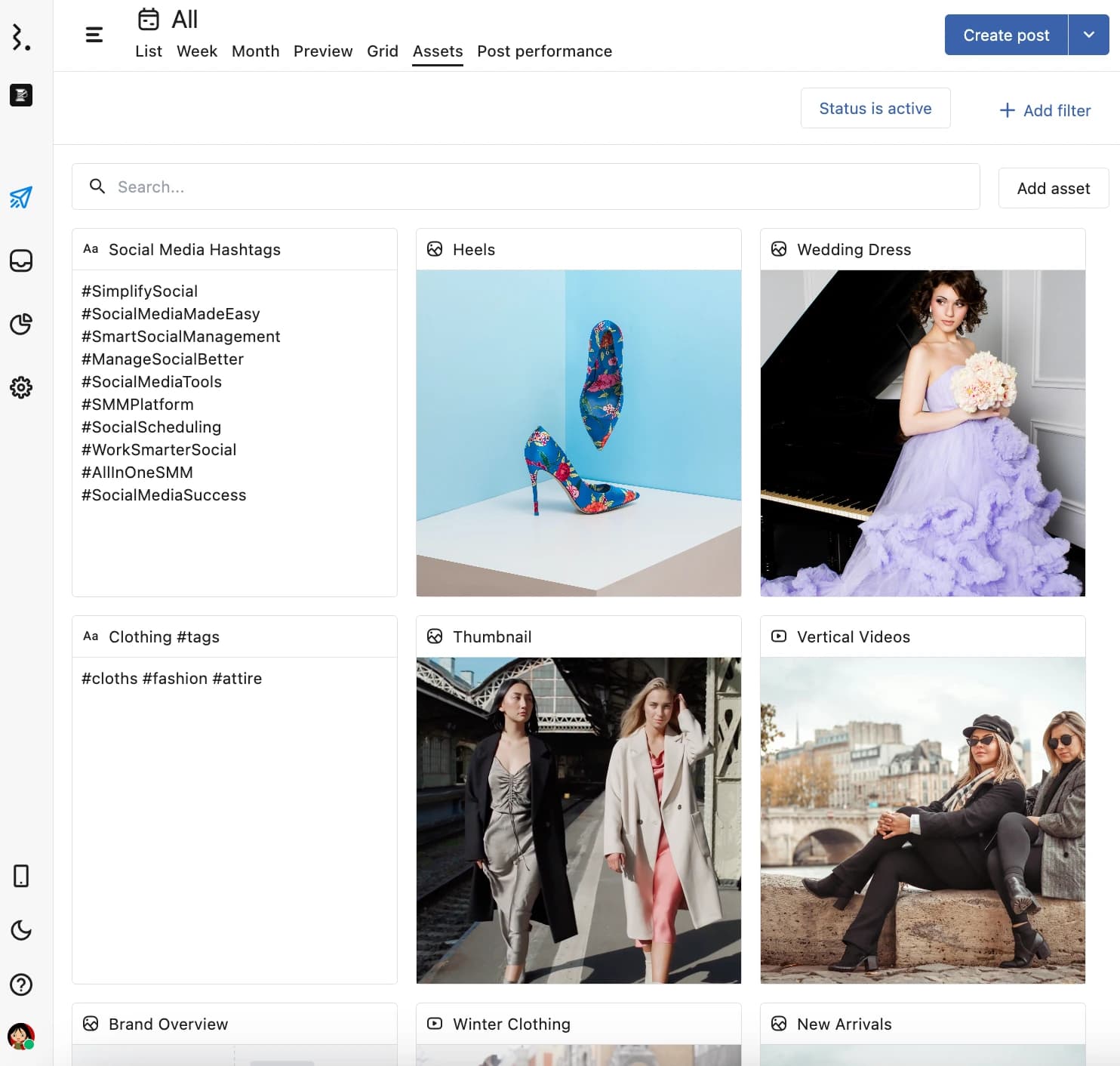Switch to the Grid tab
1120x1066 pixels.
[382, 51]
